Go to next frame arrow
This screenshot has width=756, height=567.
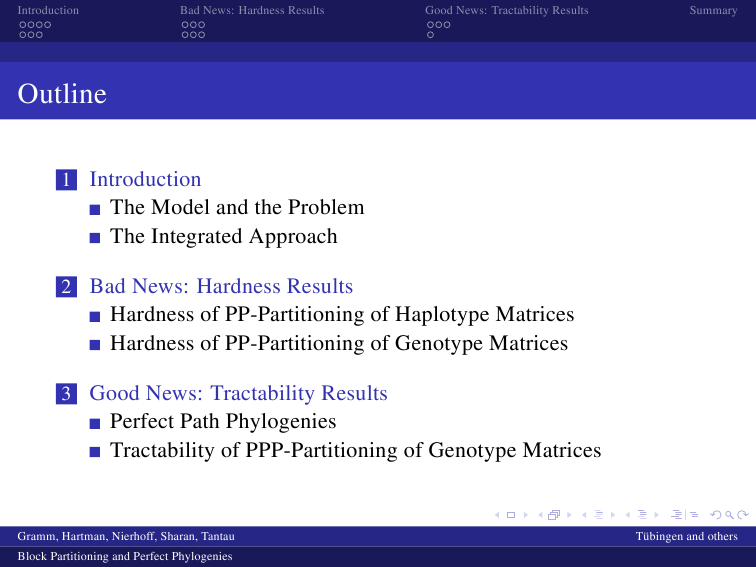pyautogui.click(x=569, y=515)
